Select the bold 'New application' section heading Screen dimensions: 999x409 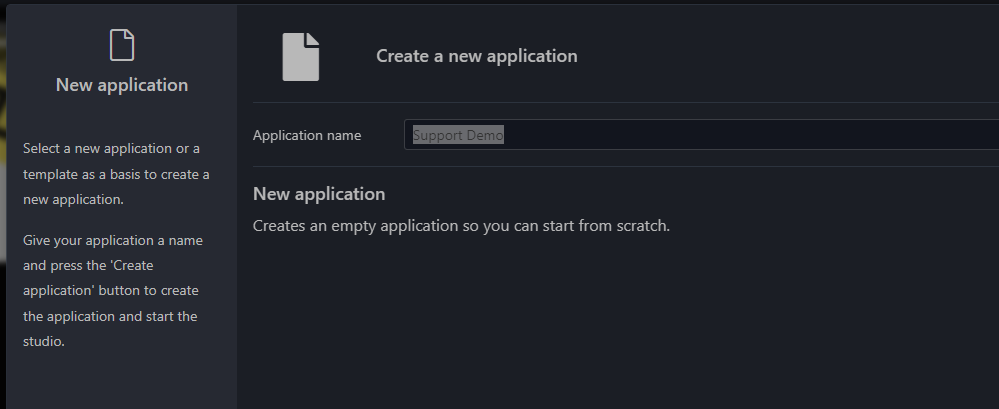tap(318, 194)
